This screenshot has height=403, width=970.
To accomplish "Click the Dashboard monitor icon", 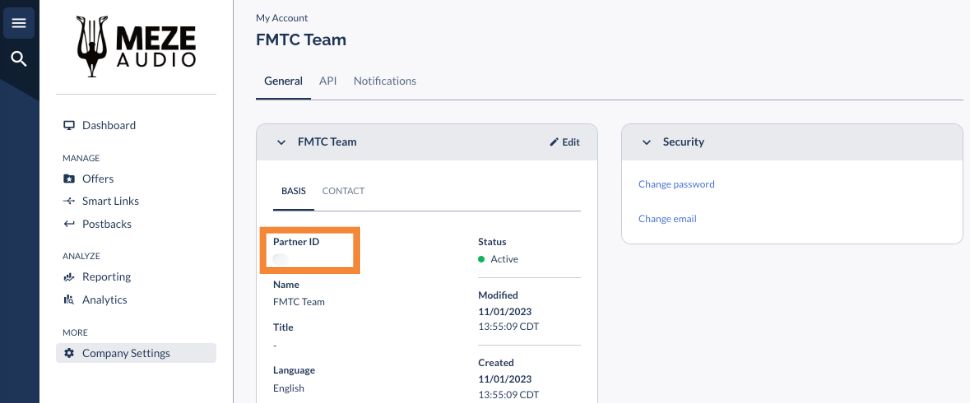I will click(x=69, y=125).
